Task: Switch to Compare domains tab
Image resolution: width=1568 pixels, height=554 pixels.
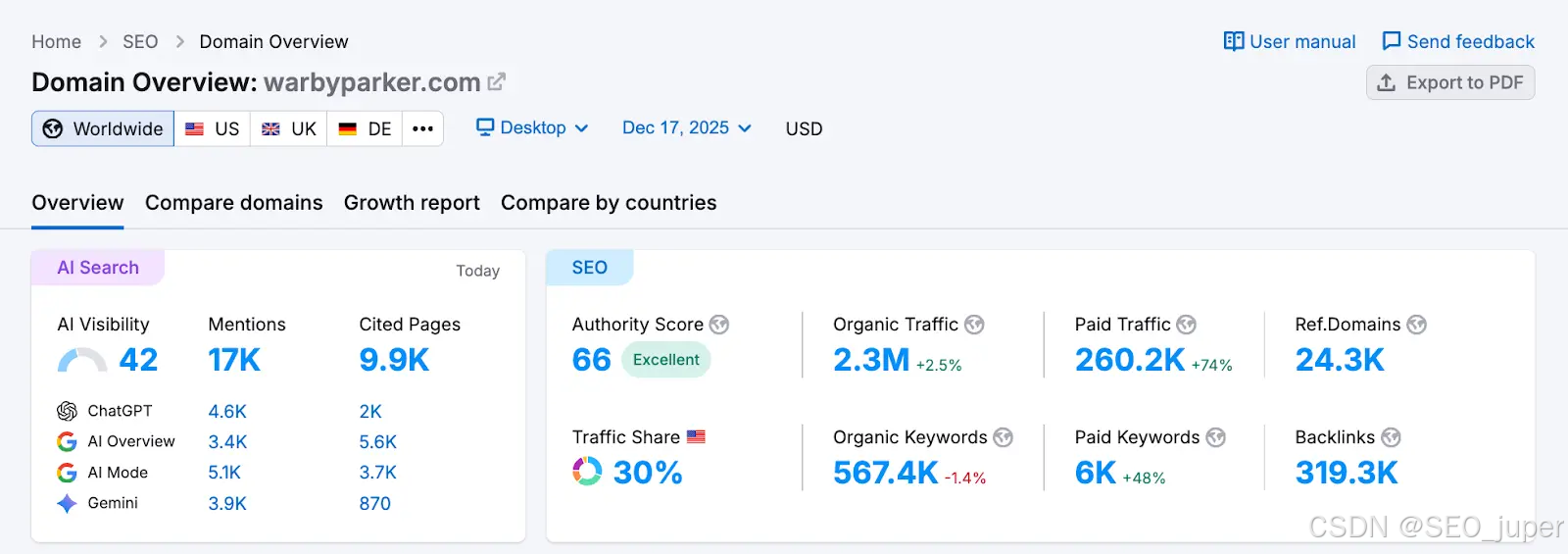Action: [234, 203]
